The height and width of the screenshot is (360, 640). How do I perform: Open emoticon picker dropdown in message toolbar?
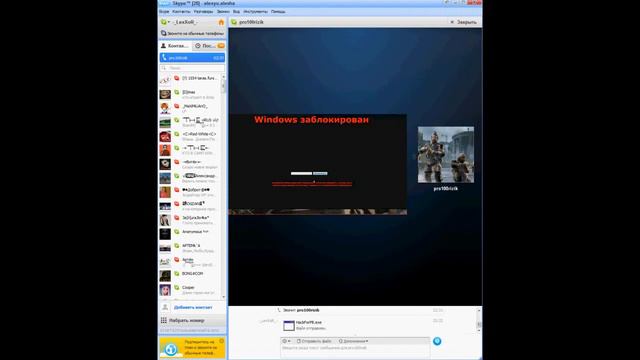pyautogui.click(x=287, y=341)
